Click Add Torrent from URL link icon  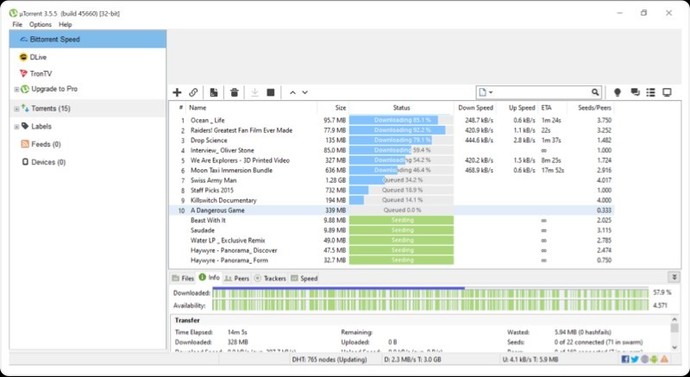click(193, 92)
